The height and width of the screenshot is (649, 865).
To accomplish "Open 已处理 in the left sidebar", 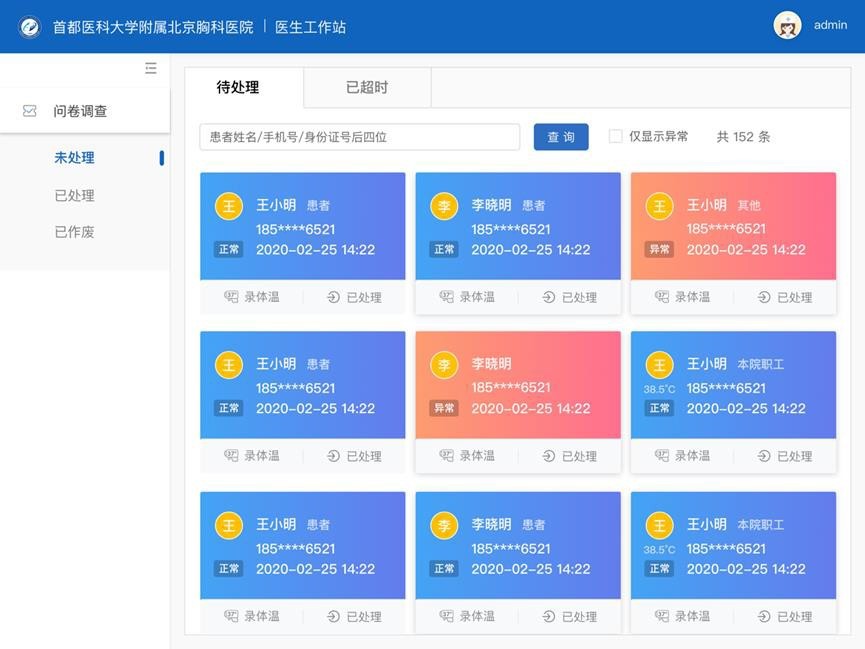I will click(74, 196).
